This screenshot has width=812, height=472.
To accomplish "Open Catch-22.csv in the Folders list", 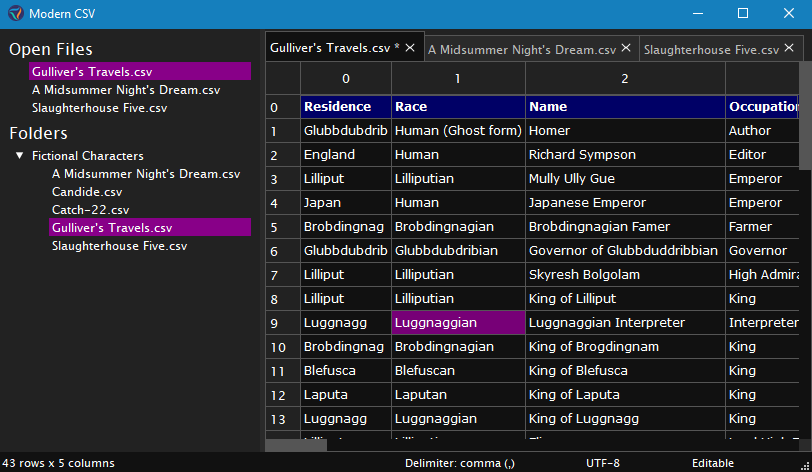I will coord(90,210).
